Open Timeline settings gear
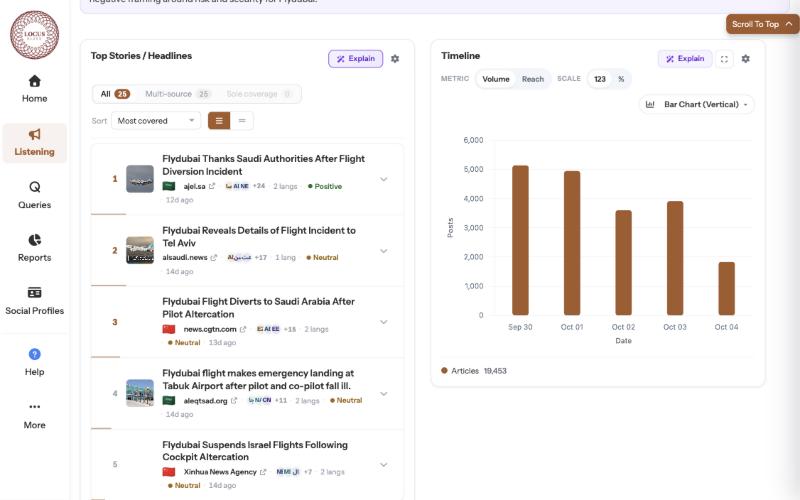800x500 pixels. [745, 59]
